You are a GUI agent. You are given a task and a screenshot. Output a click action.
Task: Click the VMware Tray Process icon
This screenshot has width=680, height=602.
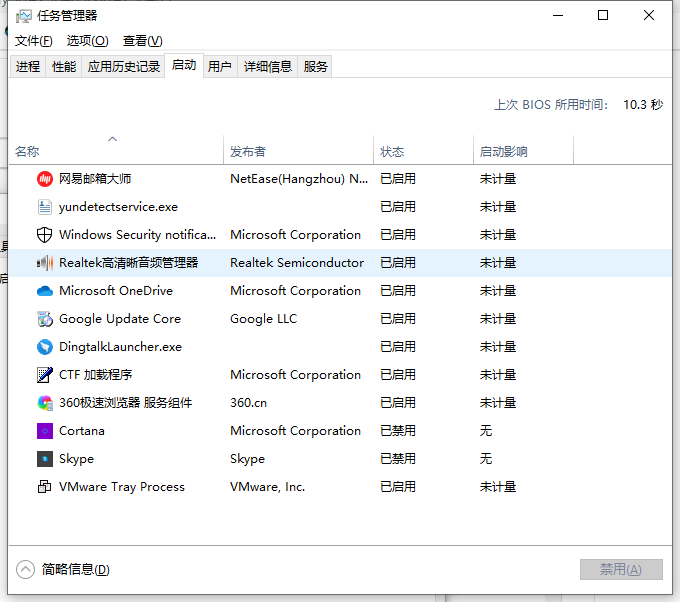point(44,487)
